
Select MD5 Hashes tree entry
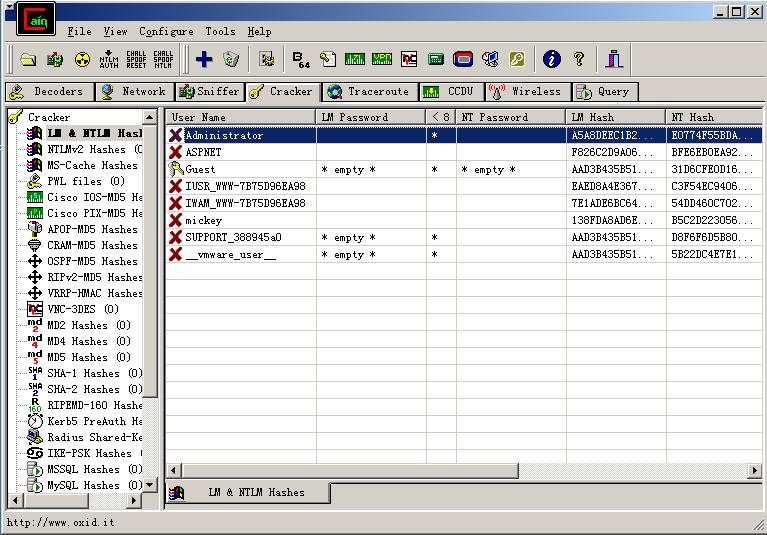coord(79,357)
